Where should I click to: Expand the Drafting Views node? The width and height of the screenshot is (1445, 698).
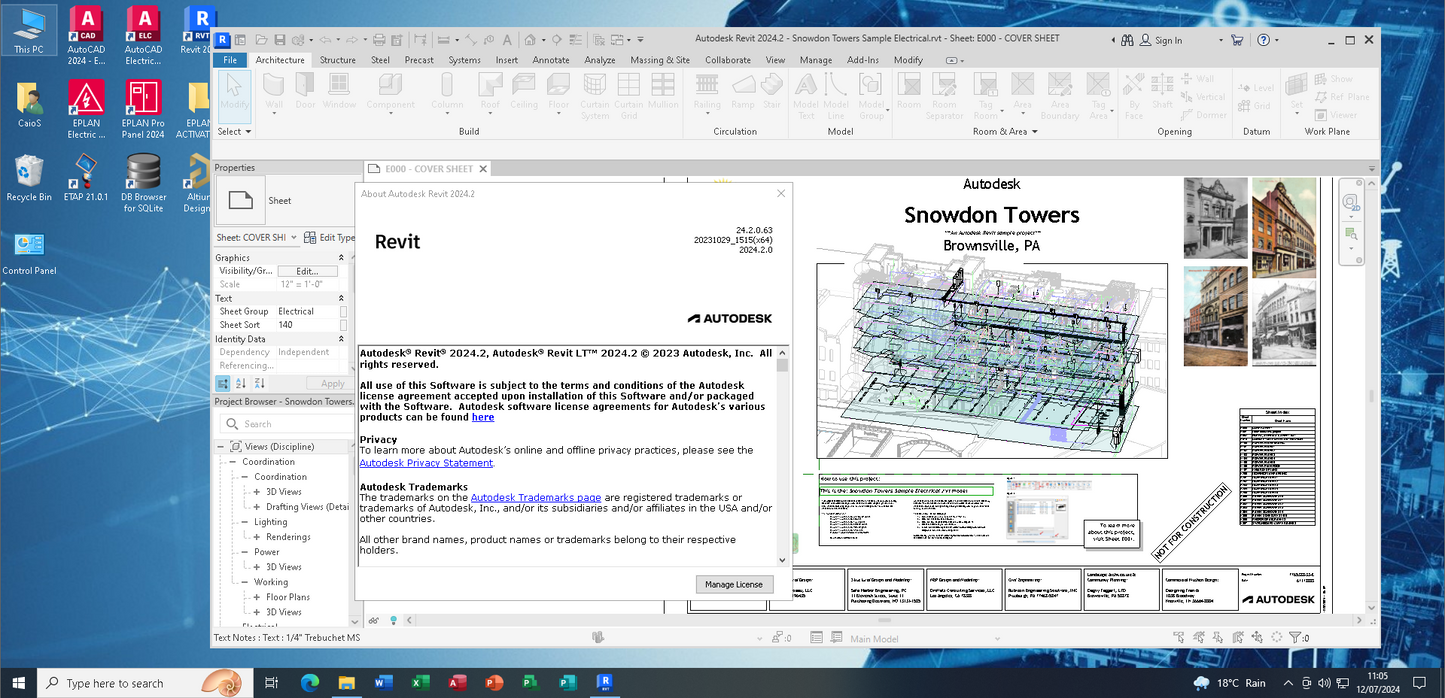click(257, 507)
